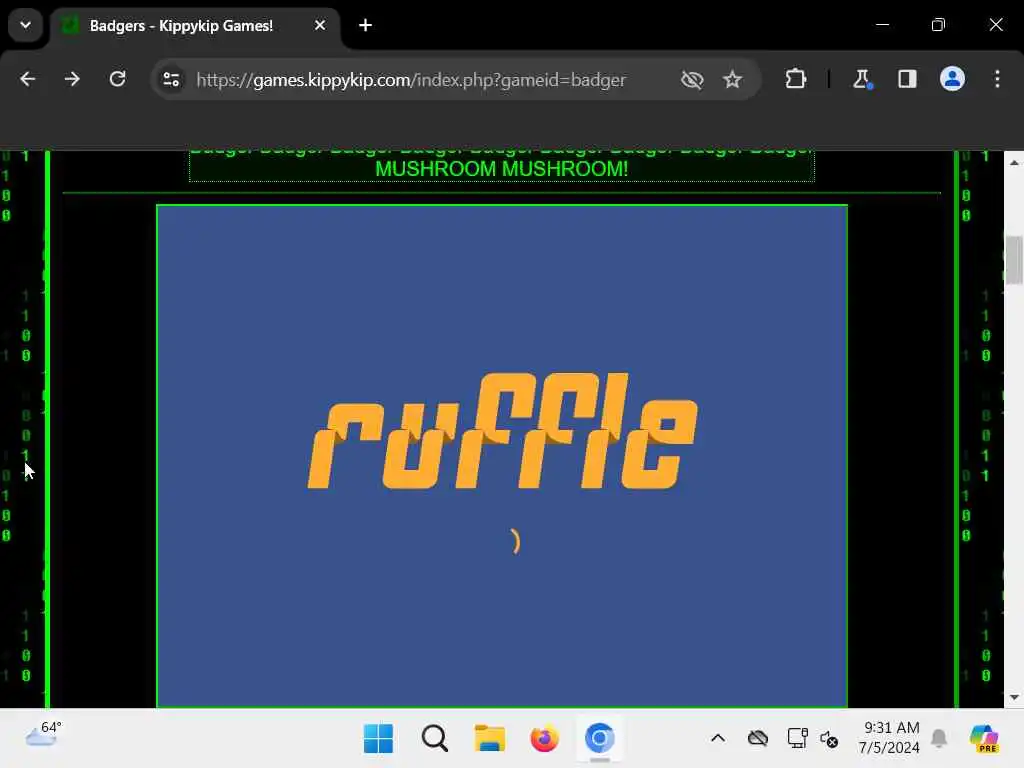Viewport: 1024px width, 768px height.
Task: Go forward to the next page
Action: pos(72,80)
